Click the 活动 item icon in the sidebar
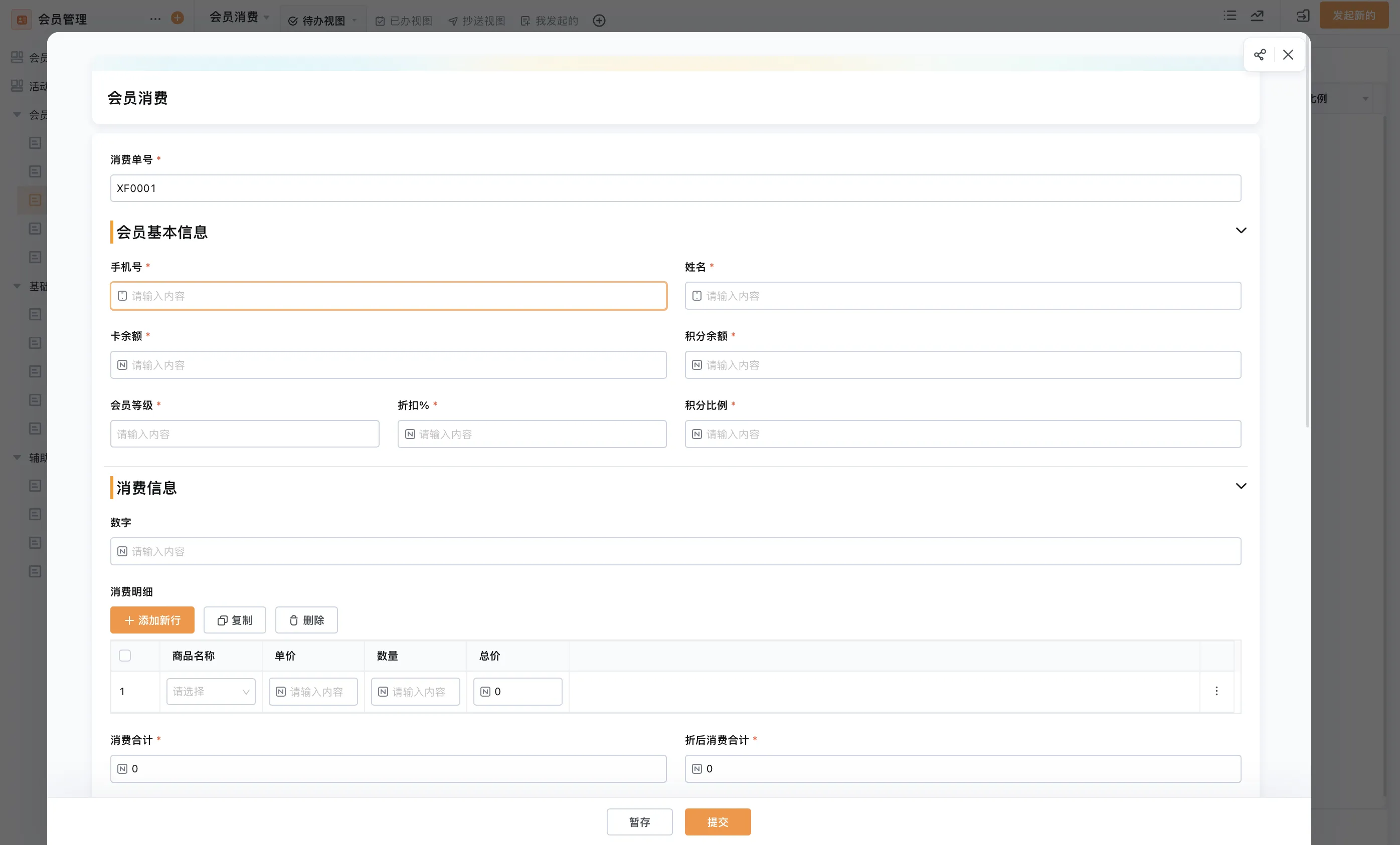 [17, 86]
